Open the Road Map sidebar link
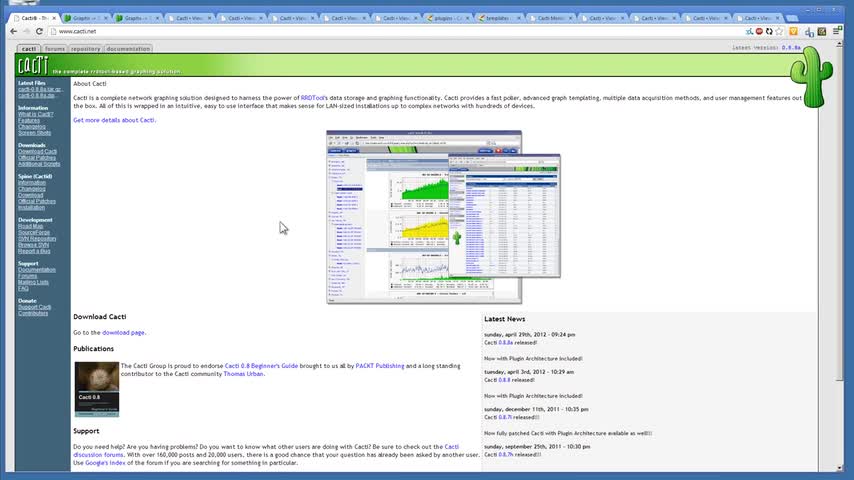 30,226
